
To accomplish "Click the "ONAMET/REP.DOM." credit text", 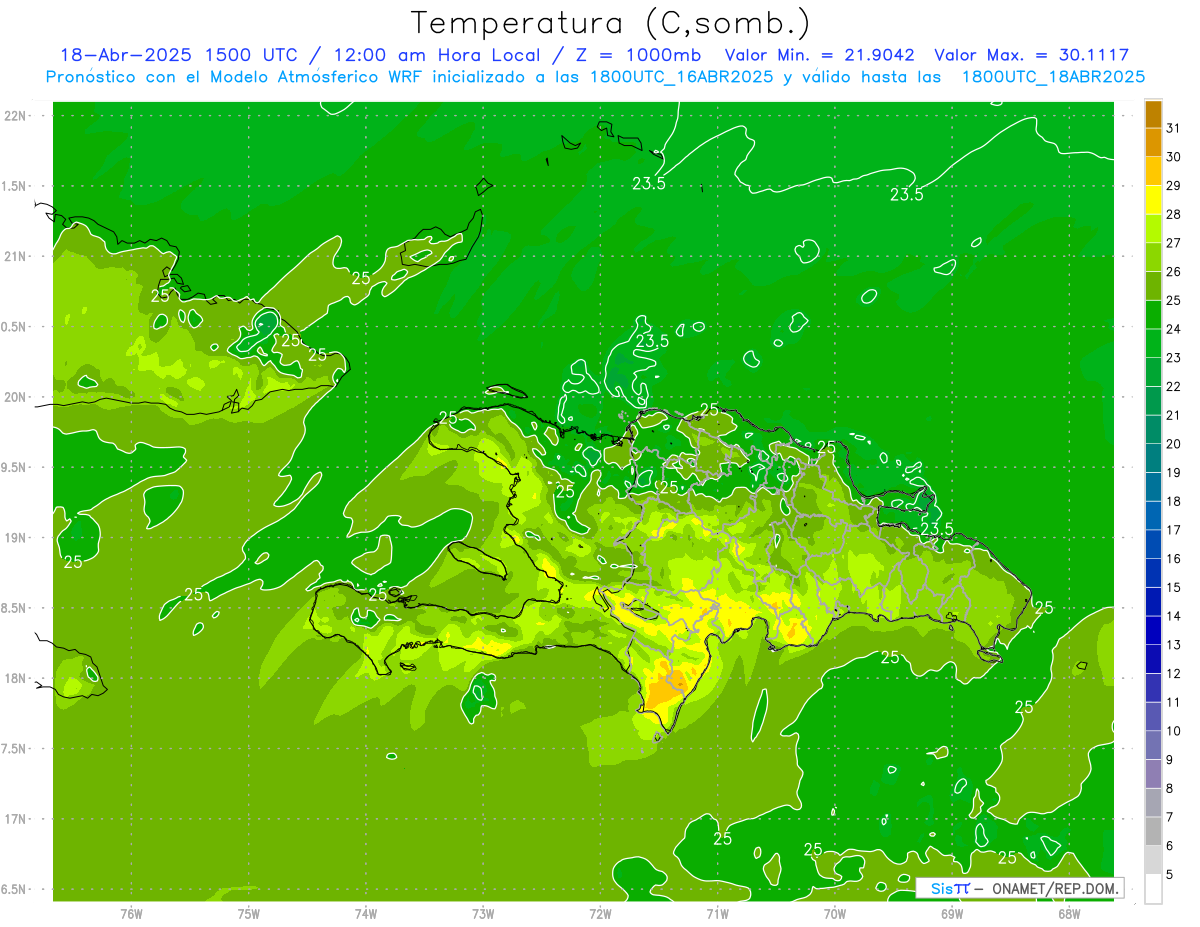I will coord(1055,888).
